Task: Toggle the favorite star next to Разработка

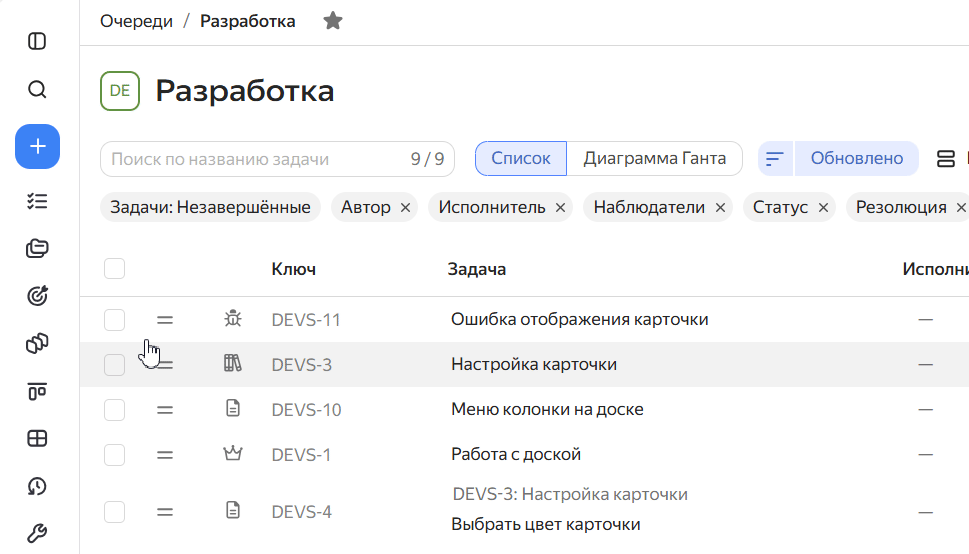Action: [333, 21]
